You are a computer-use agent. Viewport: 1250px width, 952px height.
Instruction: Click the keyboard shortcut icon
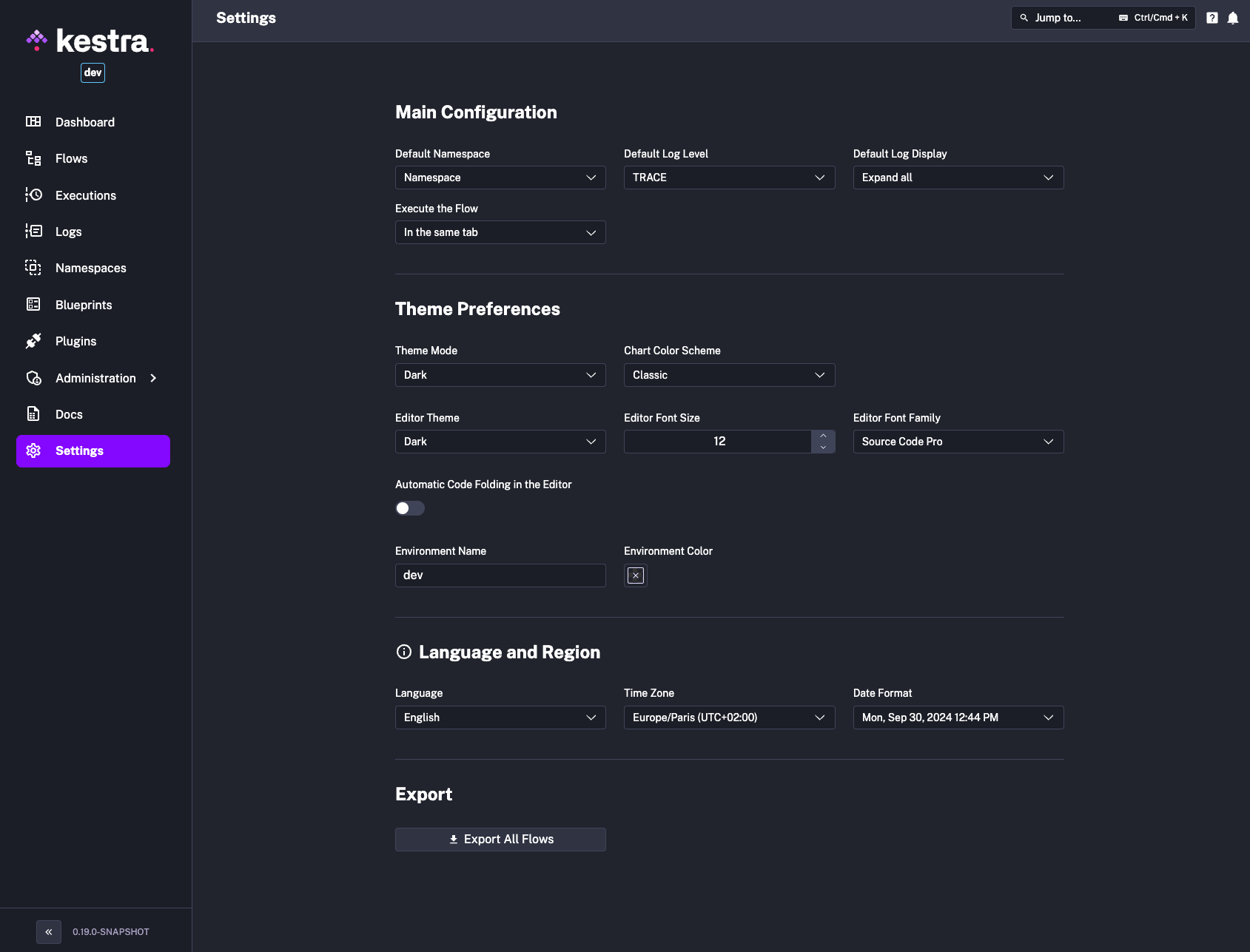click(1123, 18)
